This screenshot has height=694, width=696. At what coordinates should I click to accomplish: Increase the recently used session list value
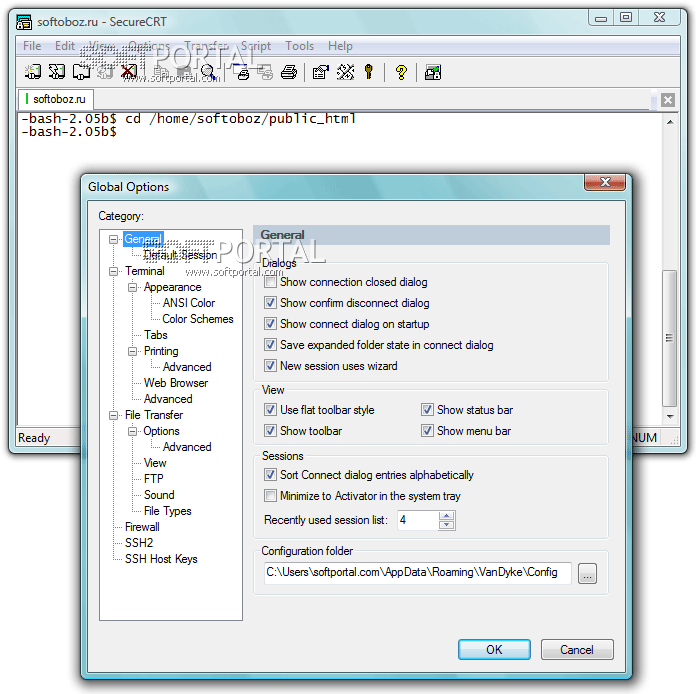click(447, 516)
